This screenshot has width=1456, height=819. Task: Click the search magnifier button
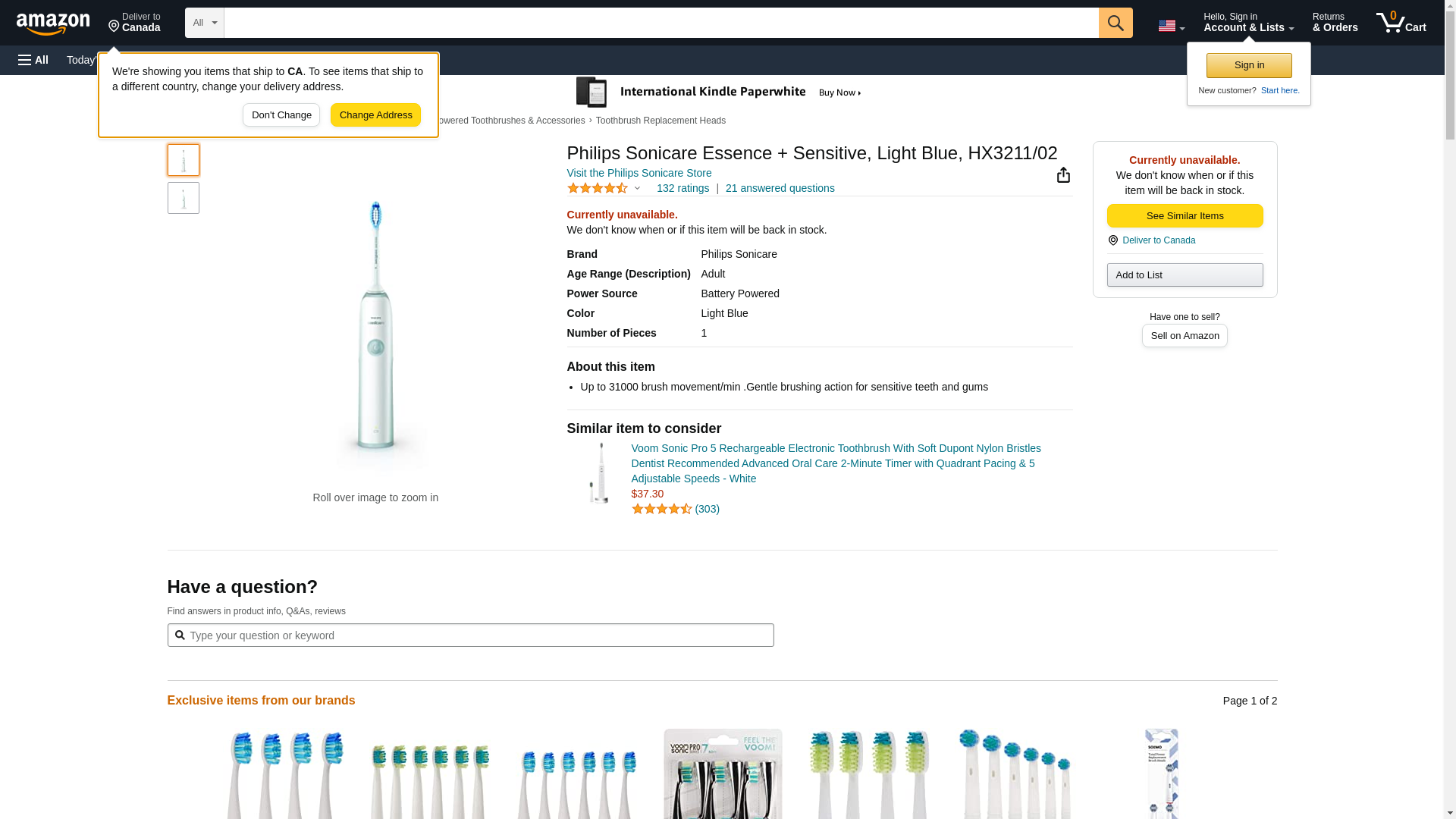point(1115,23)
